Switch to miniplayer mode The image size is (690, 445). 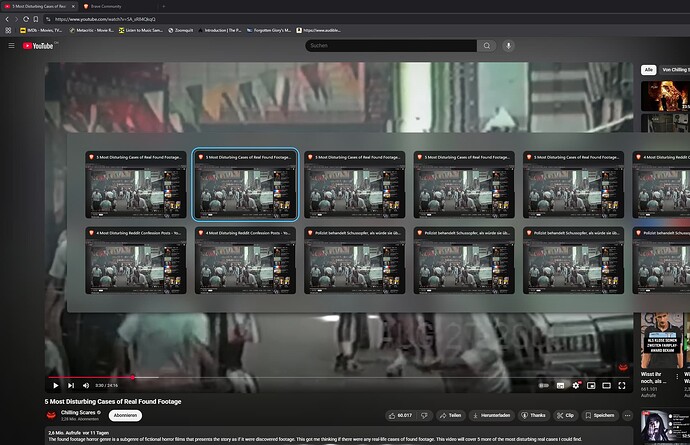(591, 386)
